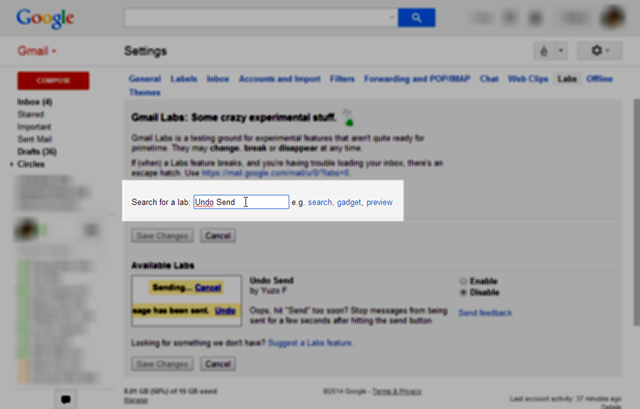Click the page vertical scrollbar
640x409 pixels.
pyautogui.click(x=636, y=212)
